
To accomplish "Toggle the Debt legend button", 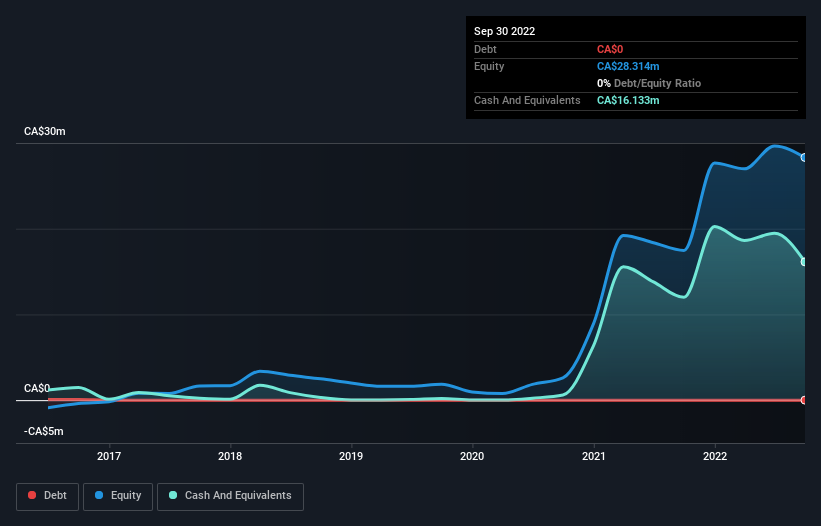I will coord(47,496).
